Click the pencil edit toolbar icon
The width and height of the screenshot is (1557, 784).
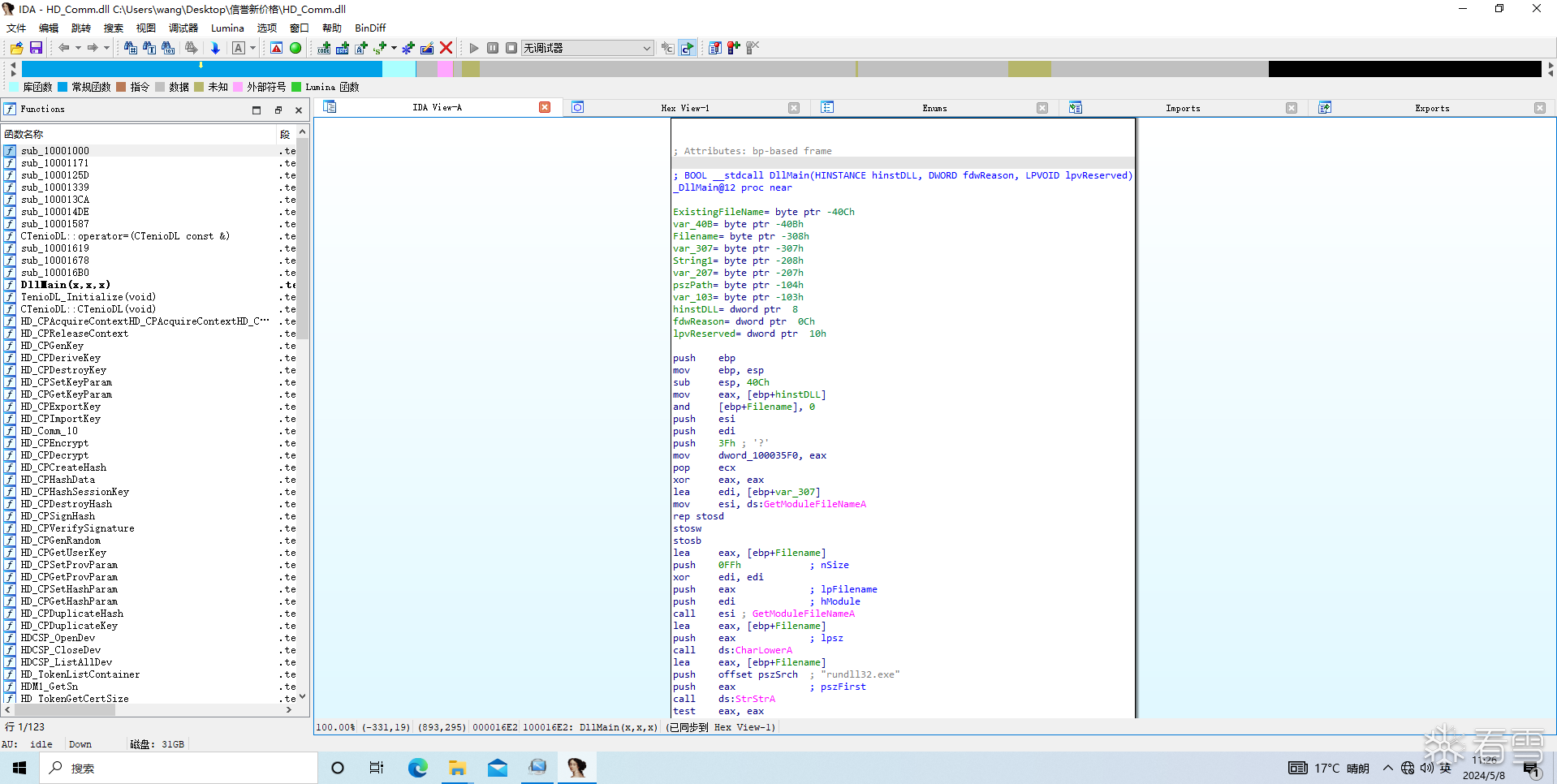[427, 48]
